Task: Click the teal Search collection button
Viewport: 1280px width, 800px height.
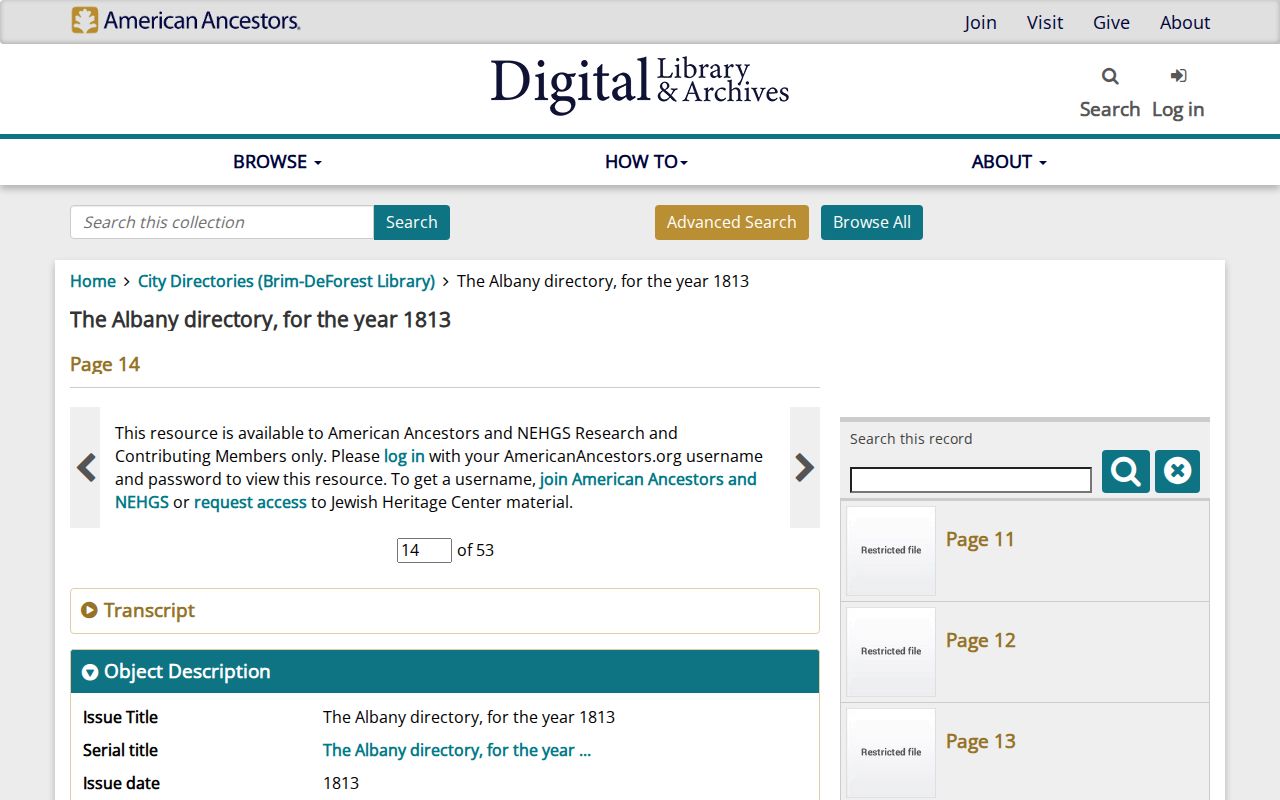Action: (x=412, y=222)
